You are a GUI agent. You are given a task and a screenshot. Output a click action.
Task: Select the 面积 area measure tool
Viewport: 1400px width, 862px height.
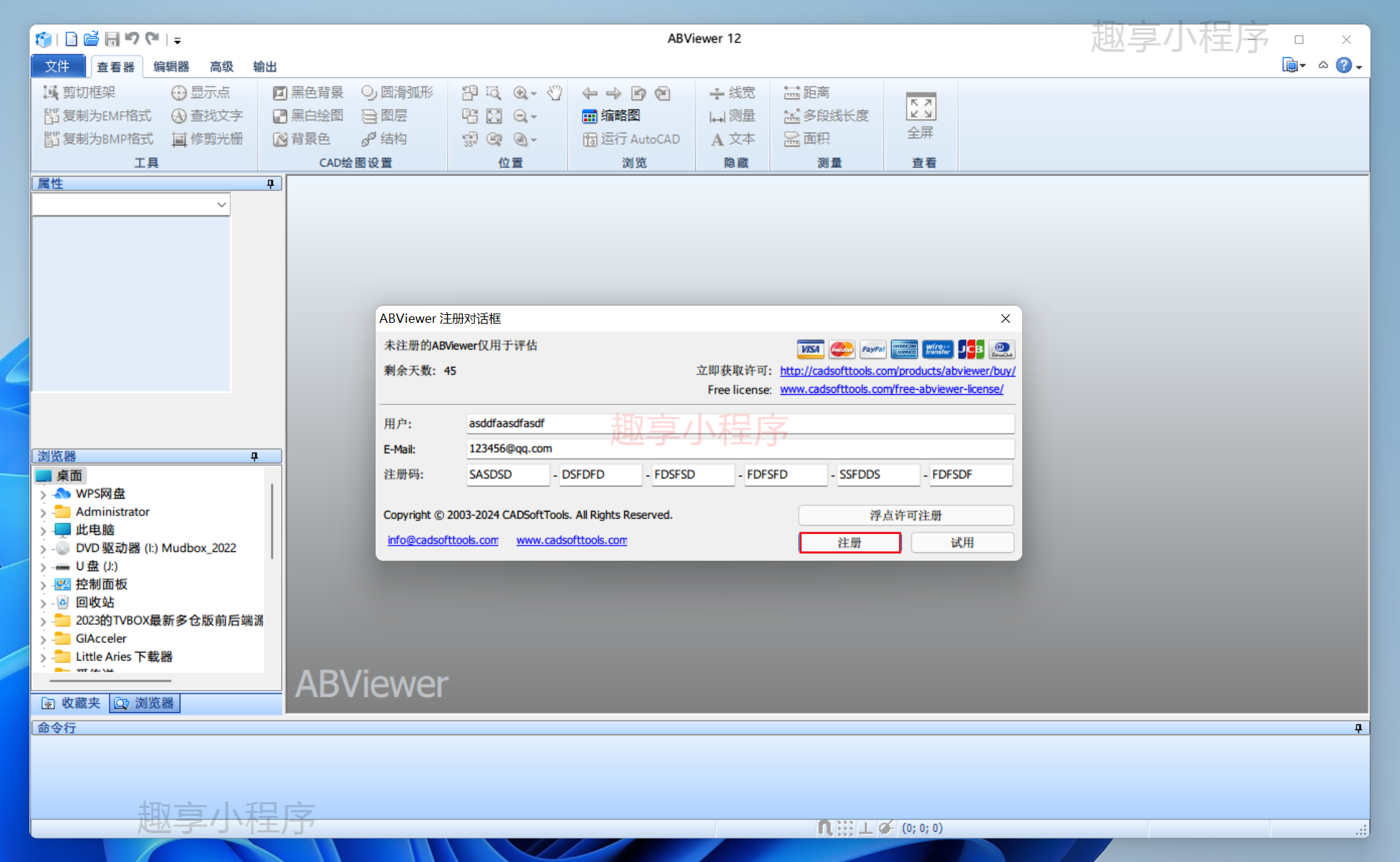(x=807, y=138)
